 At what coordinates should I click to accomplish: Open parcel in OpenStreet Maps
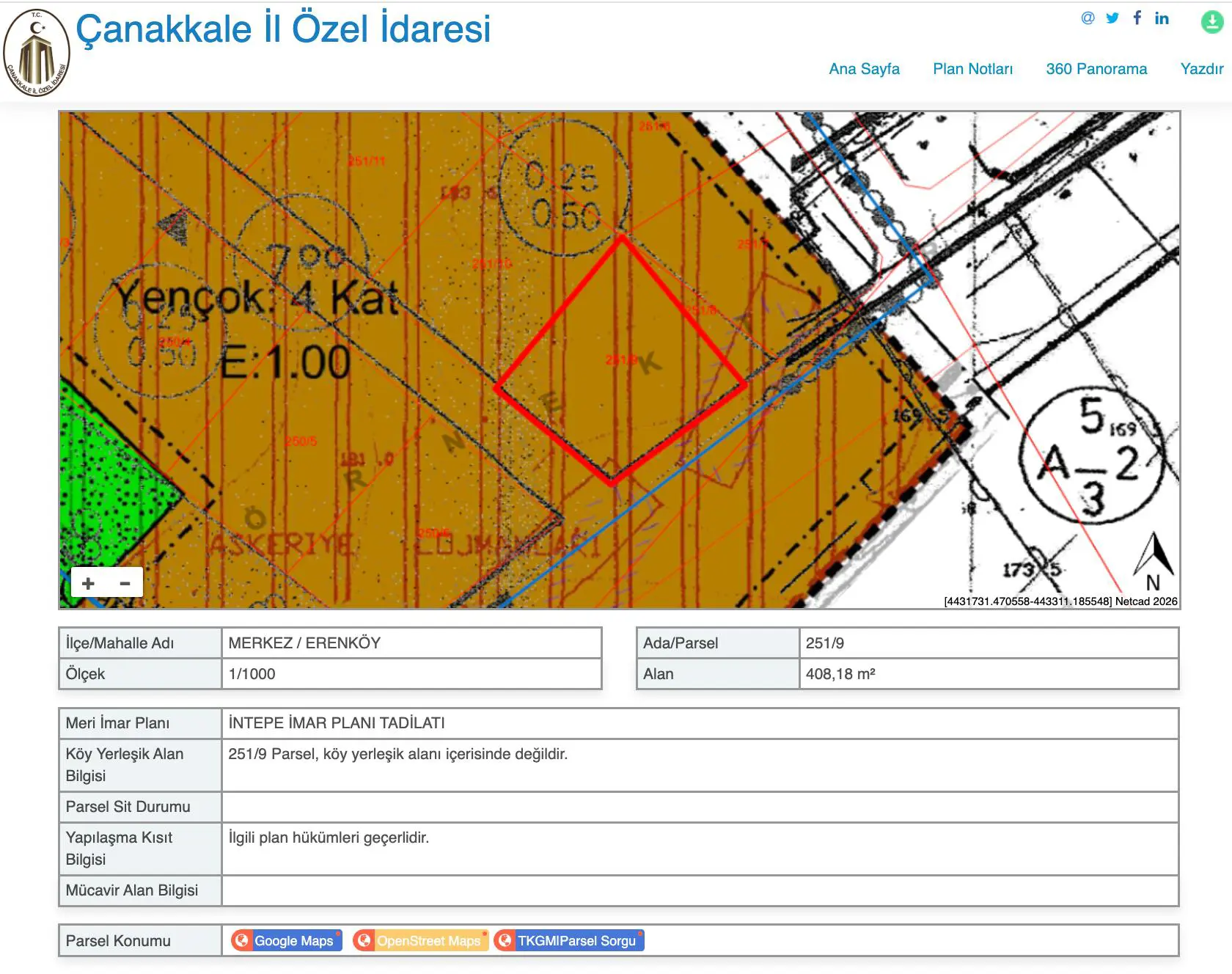[420, 940]
